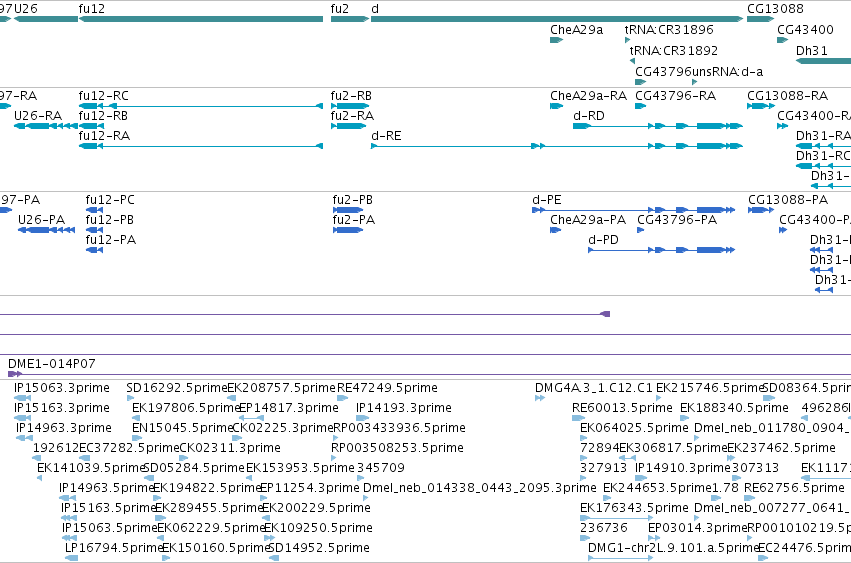Select the Dh31-RA transcript label
Screen dimensions: 851x563
[823, 136]
